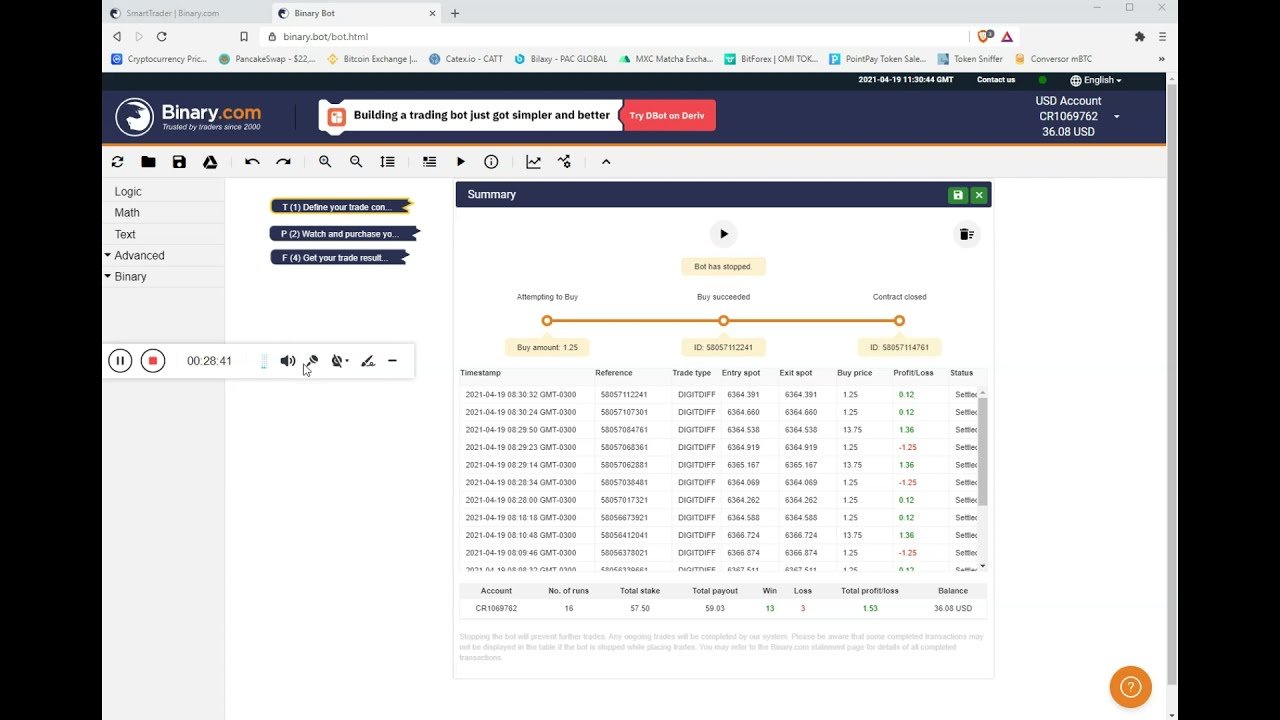Open a new browser tab
The image size is (1280, 720).
[455, 13]
